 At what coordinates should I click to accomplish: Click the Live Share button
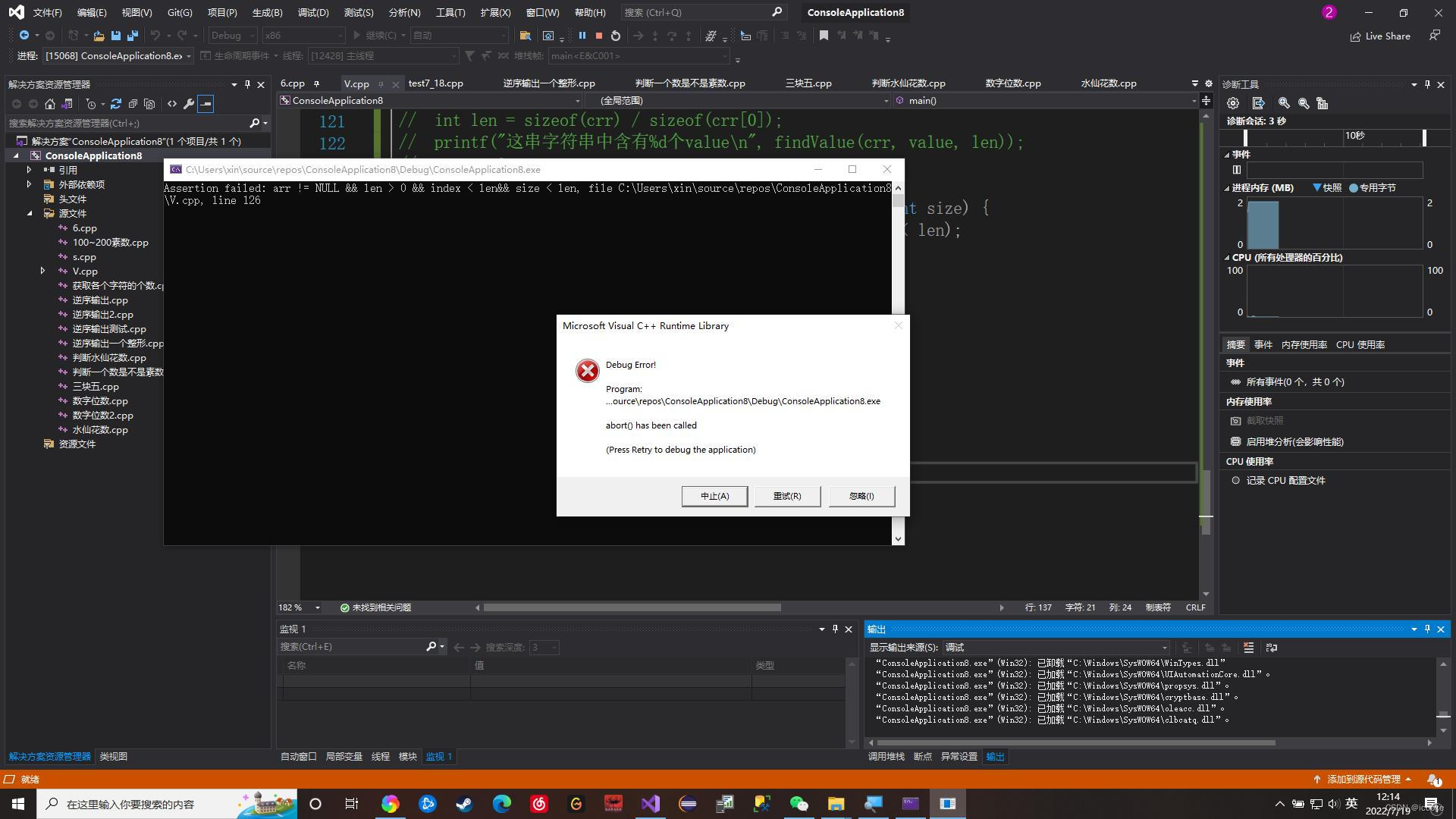tap(1380, 36)
